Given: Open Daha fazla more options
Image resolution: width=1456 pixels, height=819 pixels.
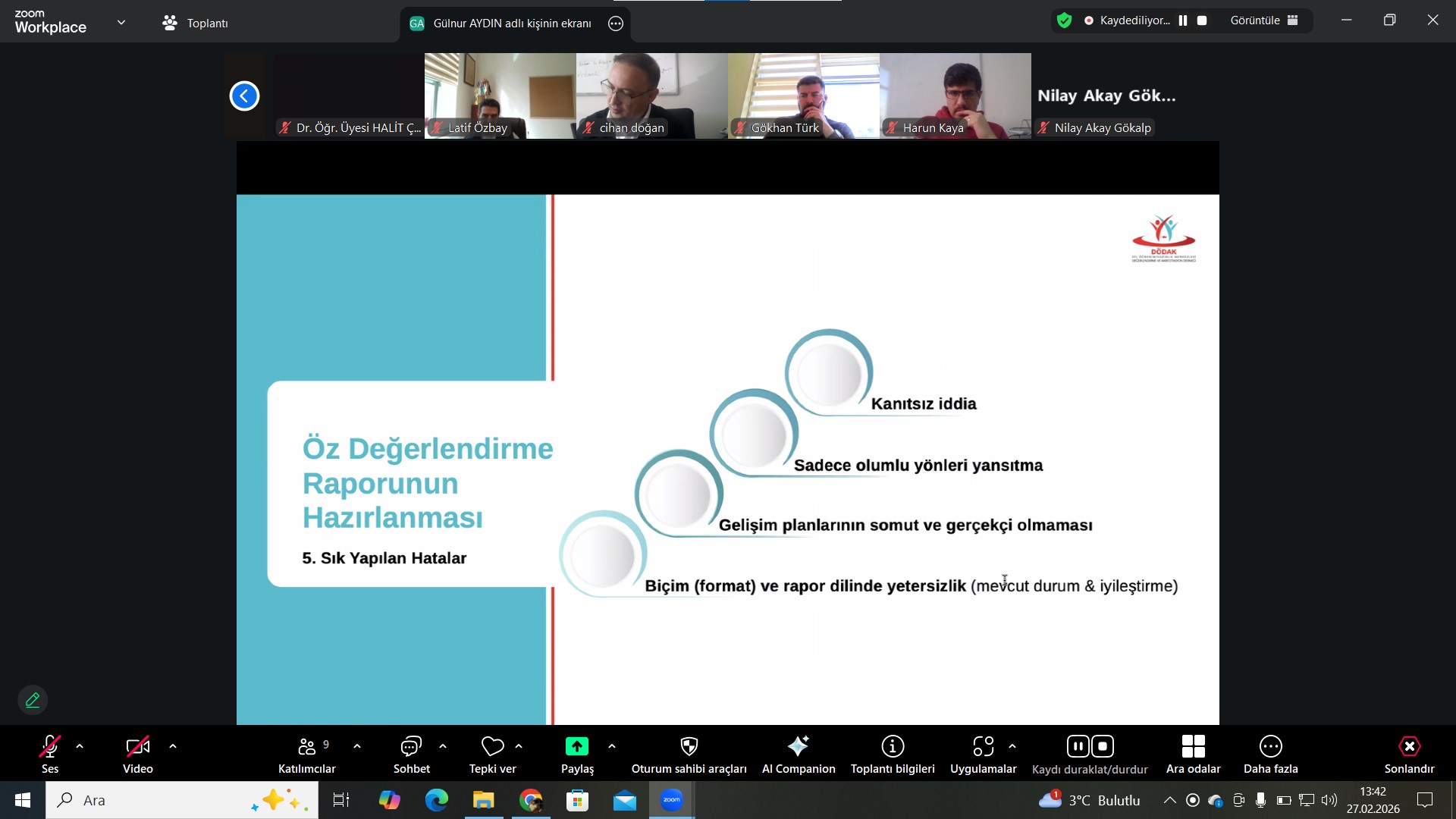Looking at the screenshot, I should 1270,747.
